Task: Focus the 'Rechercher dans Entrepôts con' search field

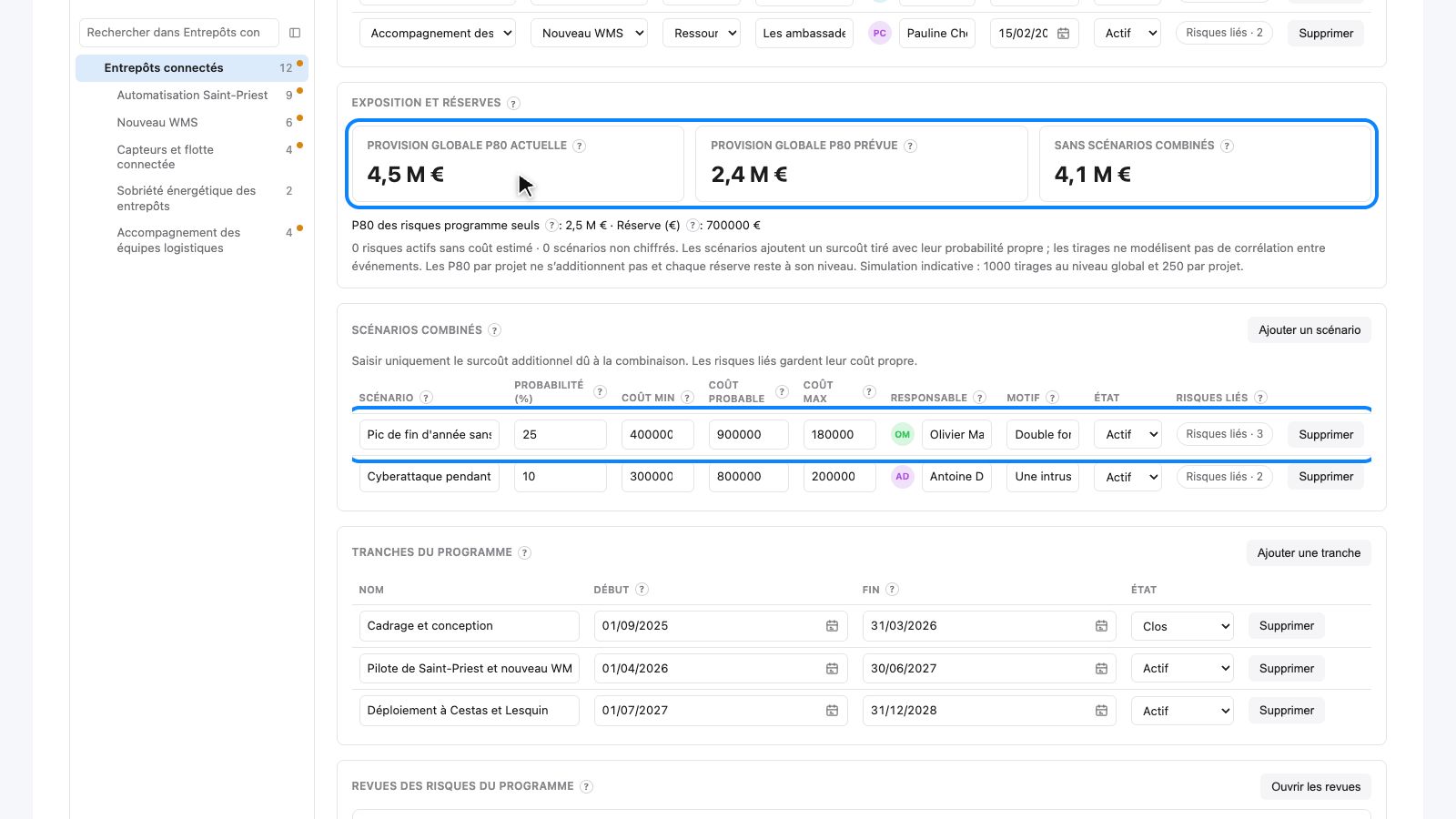Action: point(179,33)
